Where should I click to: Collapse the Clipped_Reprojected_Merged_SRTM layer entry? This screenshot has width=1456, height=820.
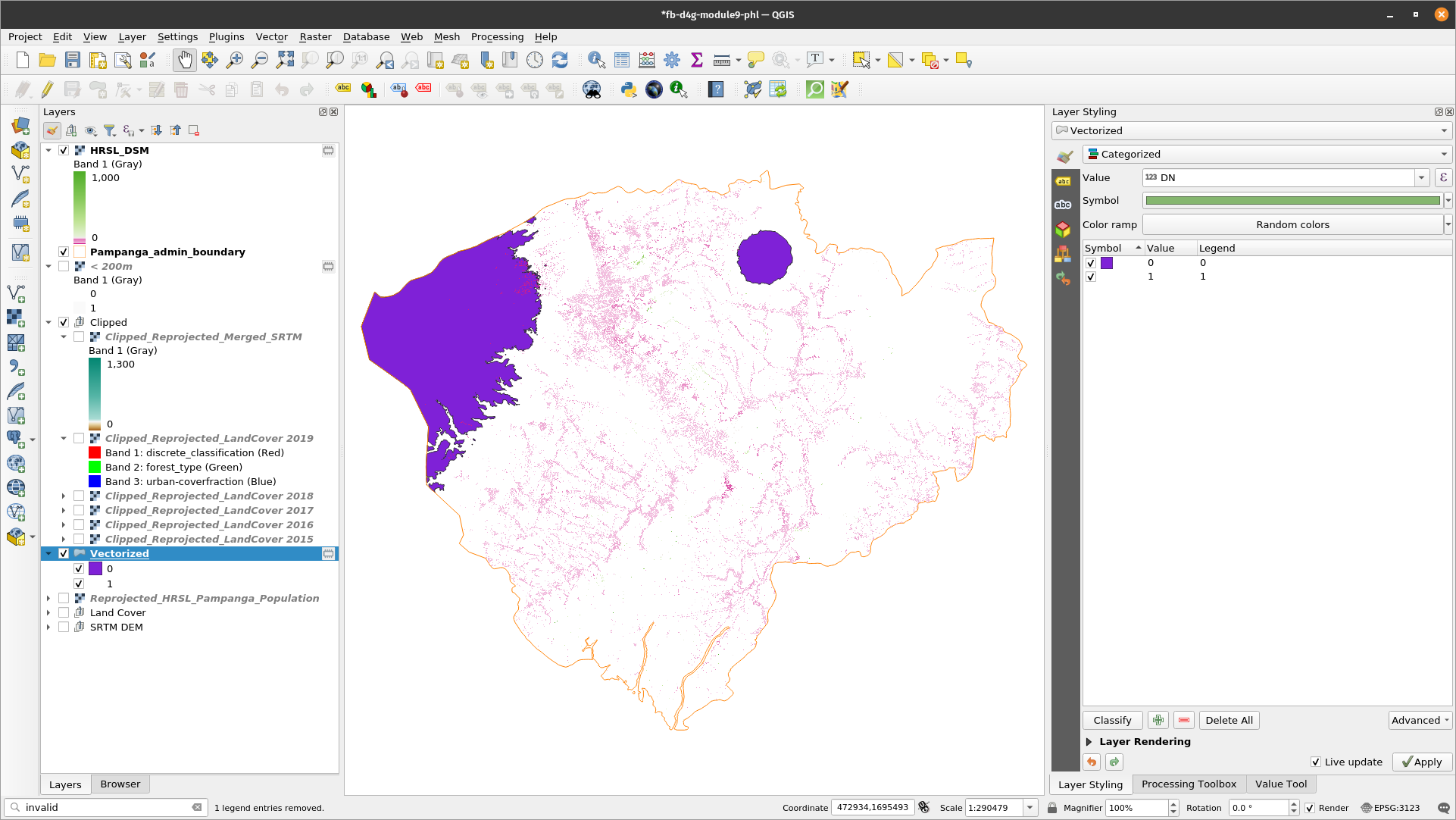pos(64,336)
